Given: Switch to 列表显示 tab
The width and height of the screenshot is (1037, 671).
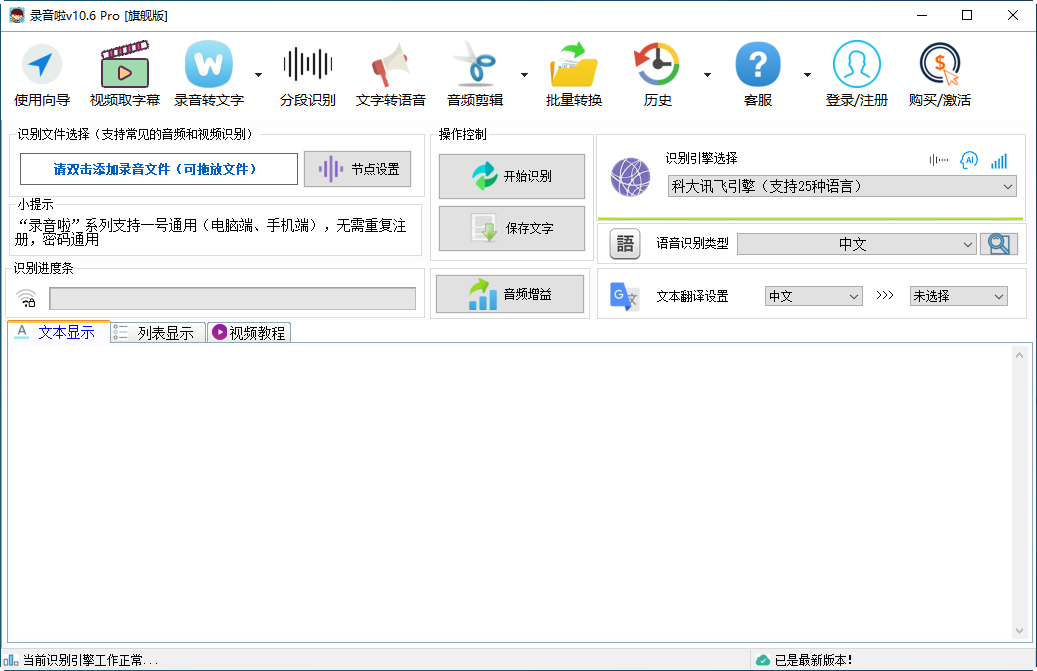Looking at the screenshot, I should 158,333.
